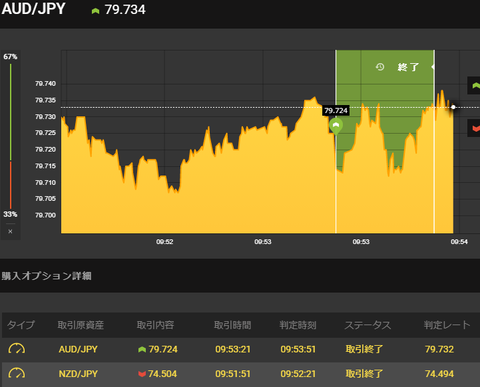Click the 79.724 price tag on chart

click(336, 111)
